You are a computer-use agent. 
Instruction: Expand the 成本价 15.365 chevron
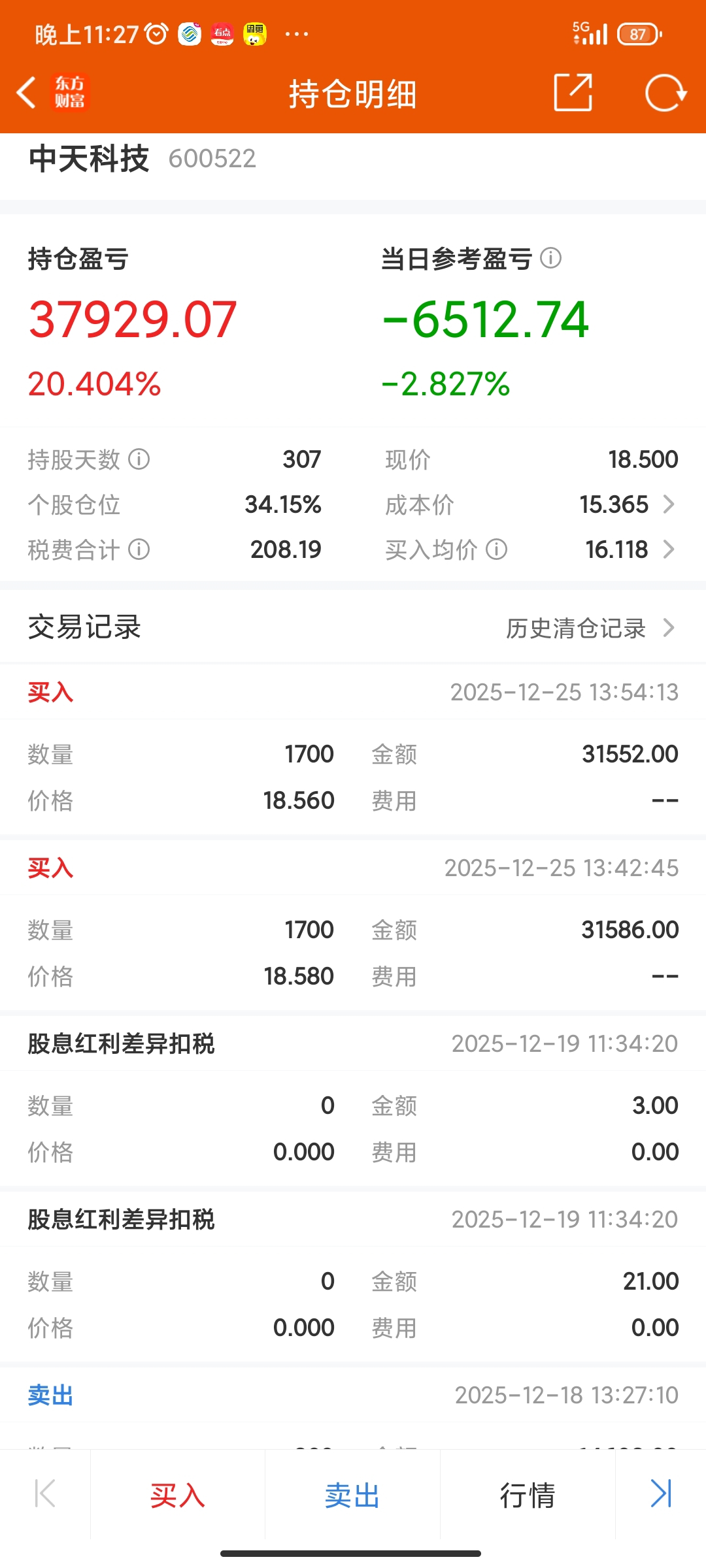668,504
